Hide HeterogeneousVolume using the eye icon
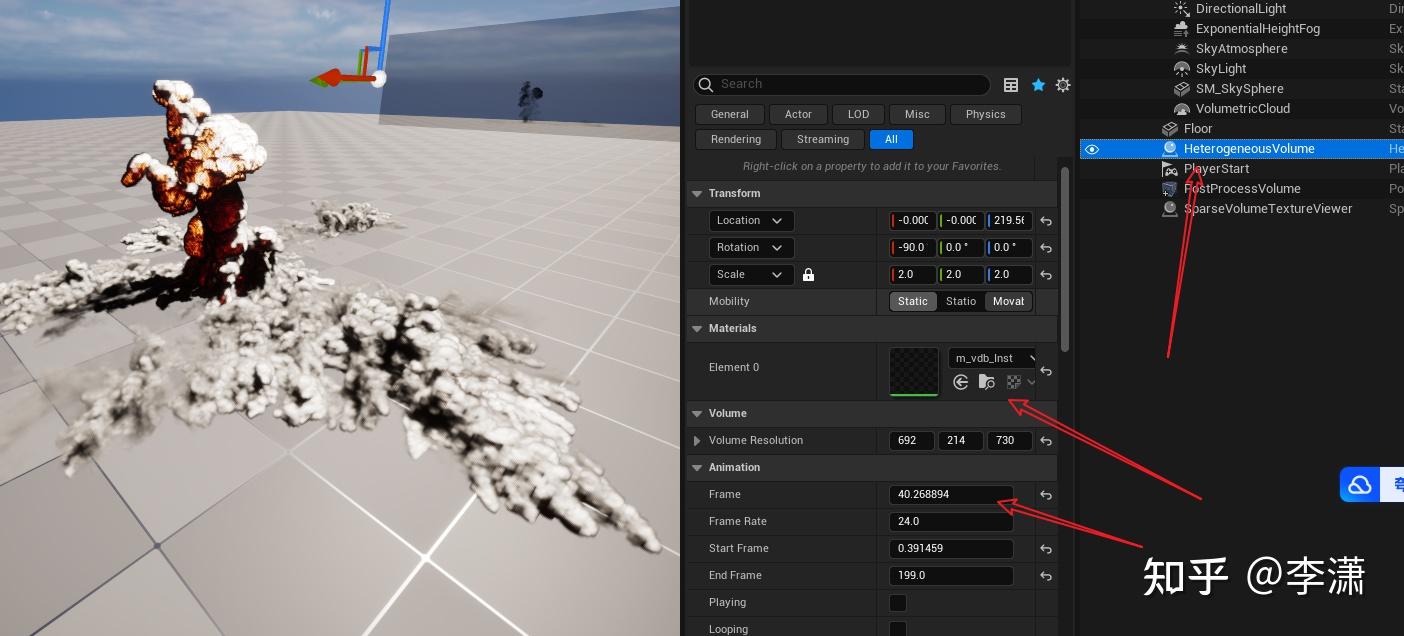1404x636 pixels. [1092, 149]
